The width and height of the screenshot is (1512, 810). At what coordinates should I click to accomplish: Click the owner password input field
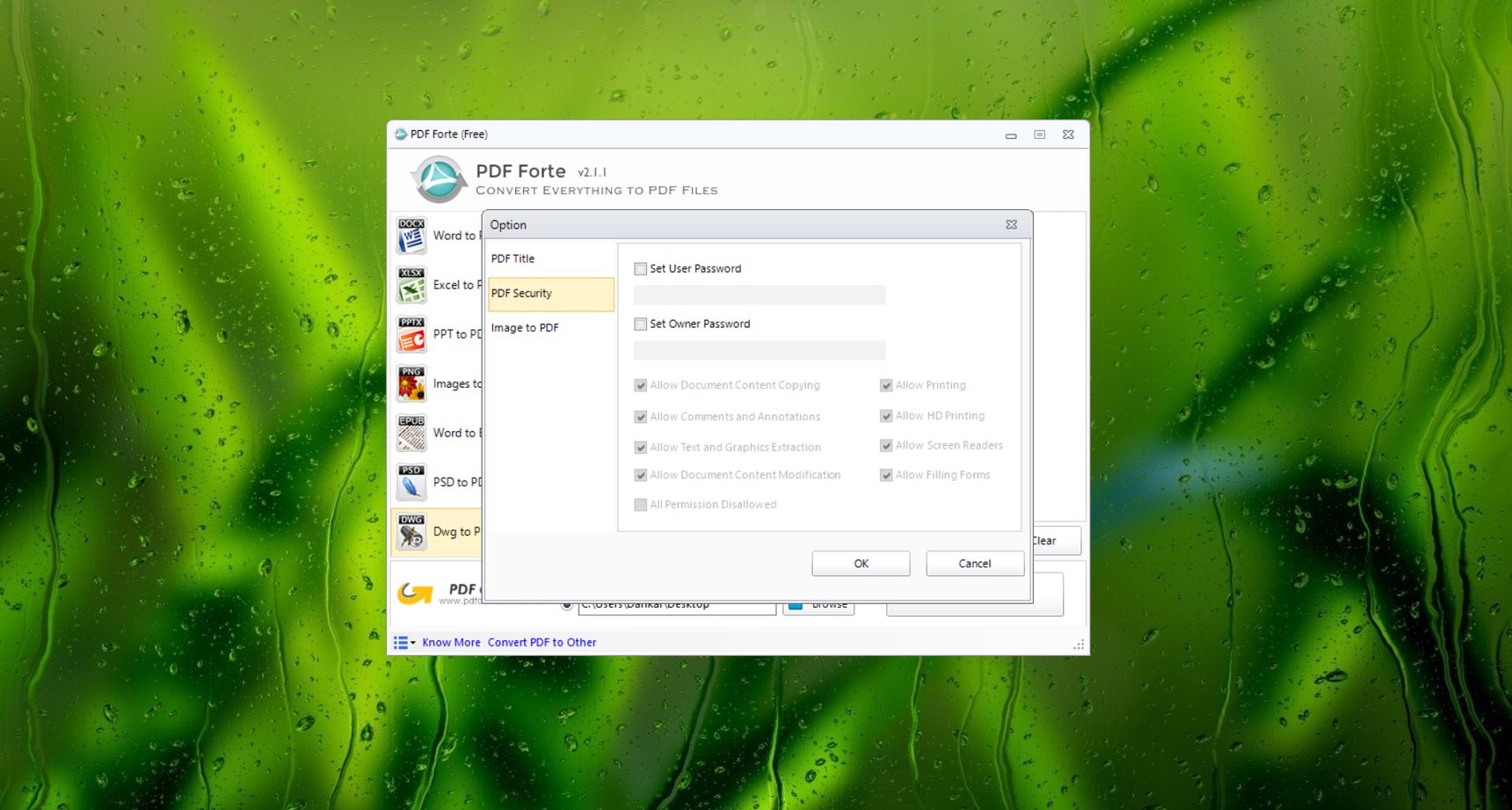click(x=760, y=351)
